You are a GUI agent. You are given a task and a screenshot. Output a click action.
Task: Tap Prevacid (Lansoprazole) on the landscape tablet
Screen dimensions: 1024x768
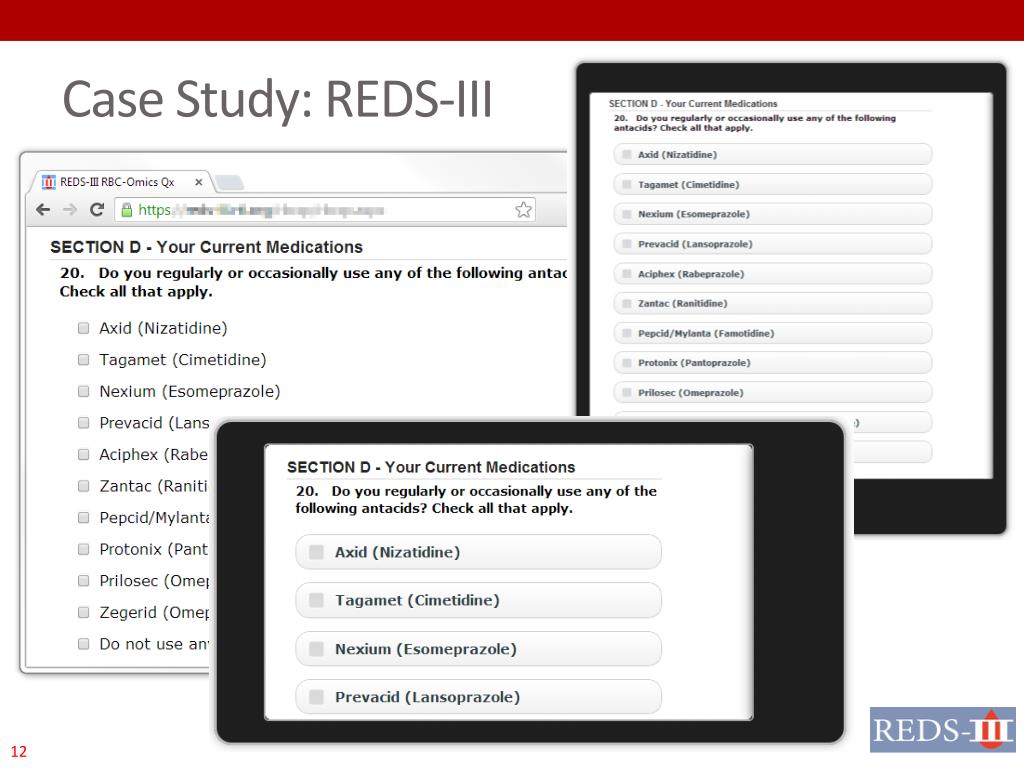(478, 697)
